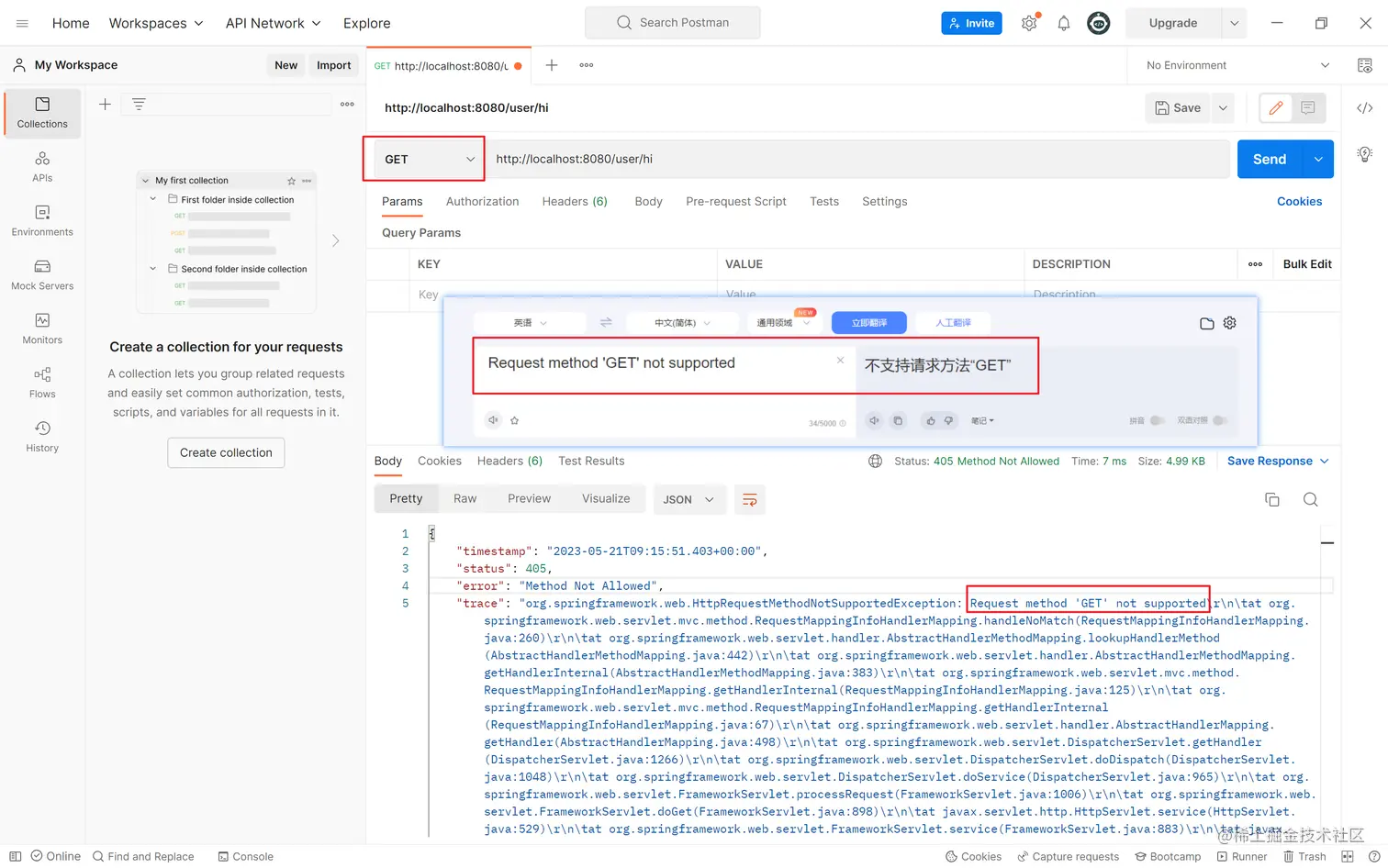The width and height of the screenshot is (1388, 868).
Task: Like the translation with thumbs up
Action: 931,420
